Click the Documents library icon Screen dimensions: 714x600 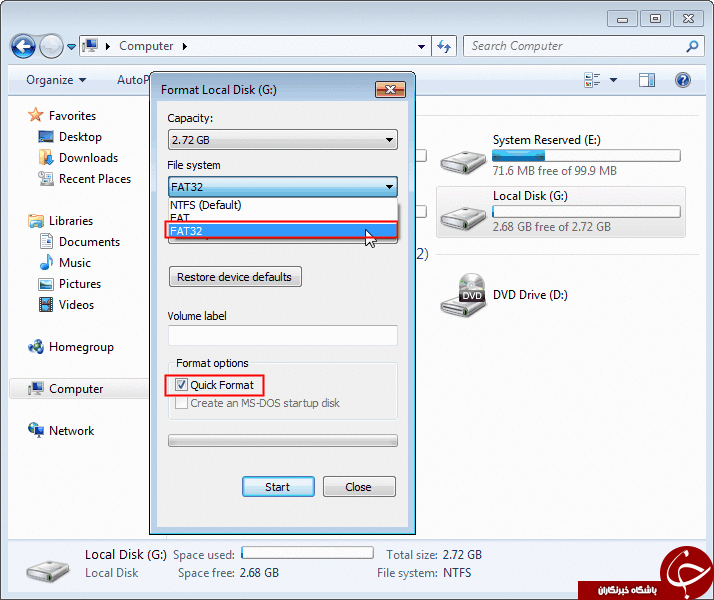(x=46, y=241)
